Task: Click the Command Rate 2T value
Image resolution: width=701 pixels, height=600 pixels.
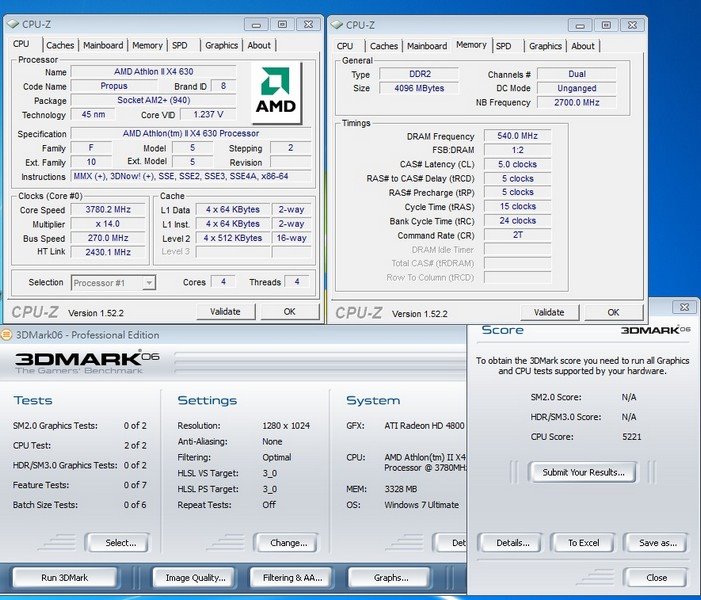Action: [517, 235]
